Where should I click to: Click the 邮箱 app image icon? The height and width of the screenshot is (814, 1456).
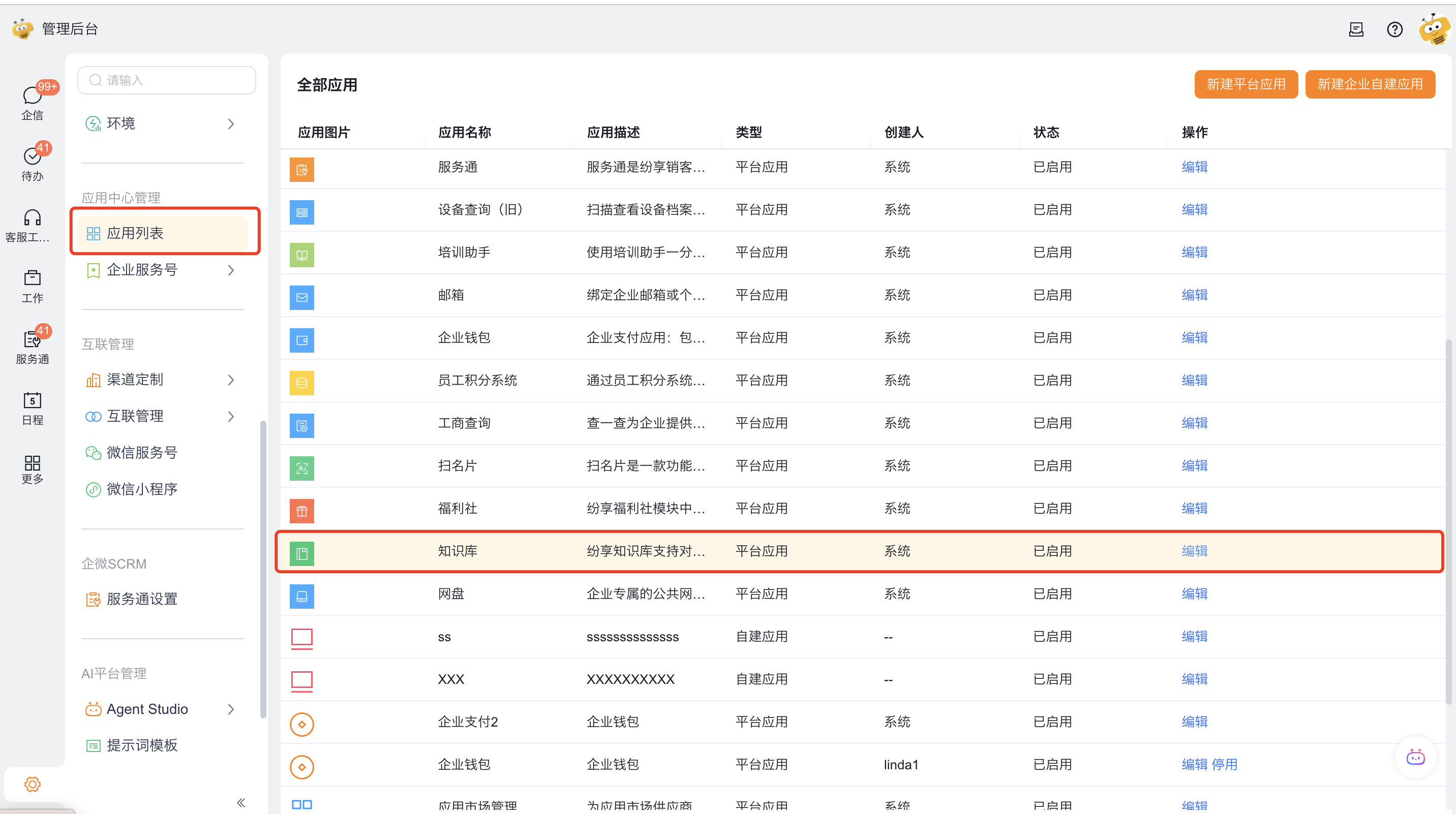(302, 297)
